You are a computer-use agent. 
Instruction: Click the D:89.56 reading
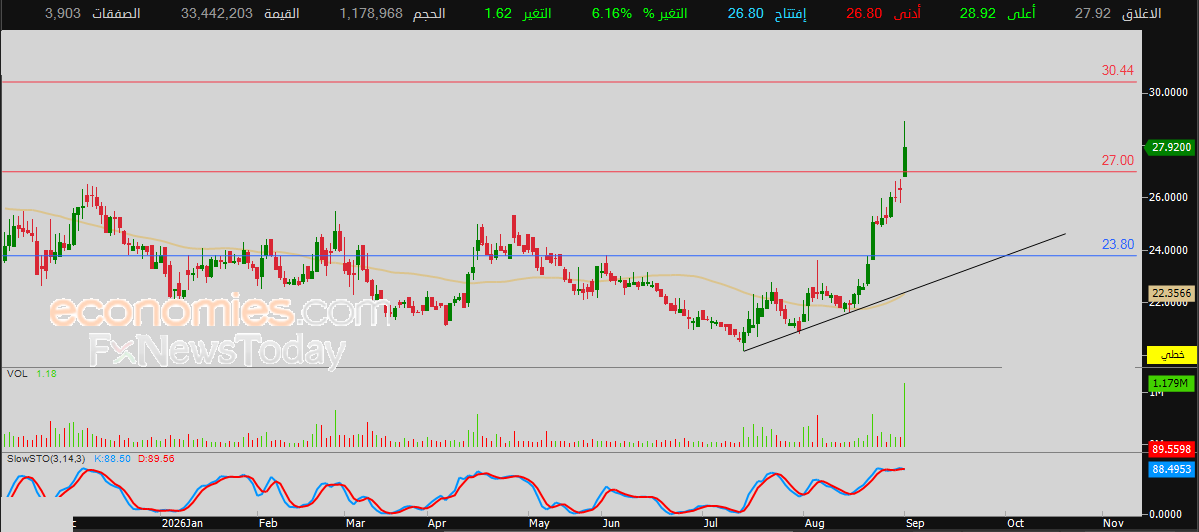coord(156,459)
